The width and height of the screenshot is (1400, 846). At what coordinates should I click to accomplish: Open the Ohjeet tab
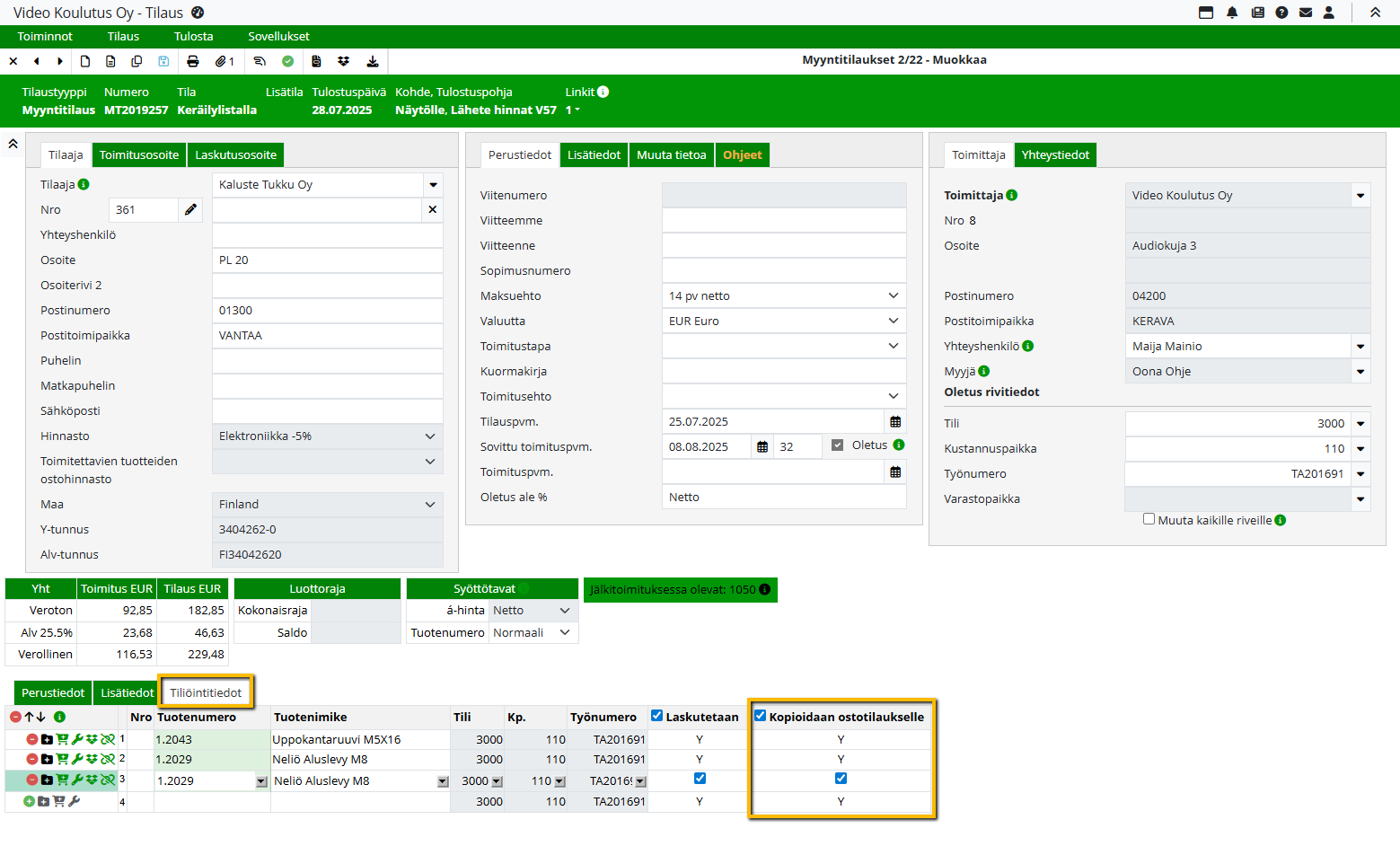click(742, 154)
